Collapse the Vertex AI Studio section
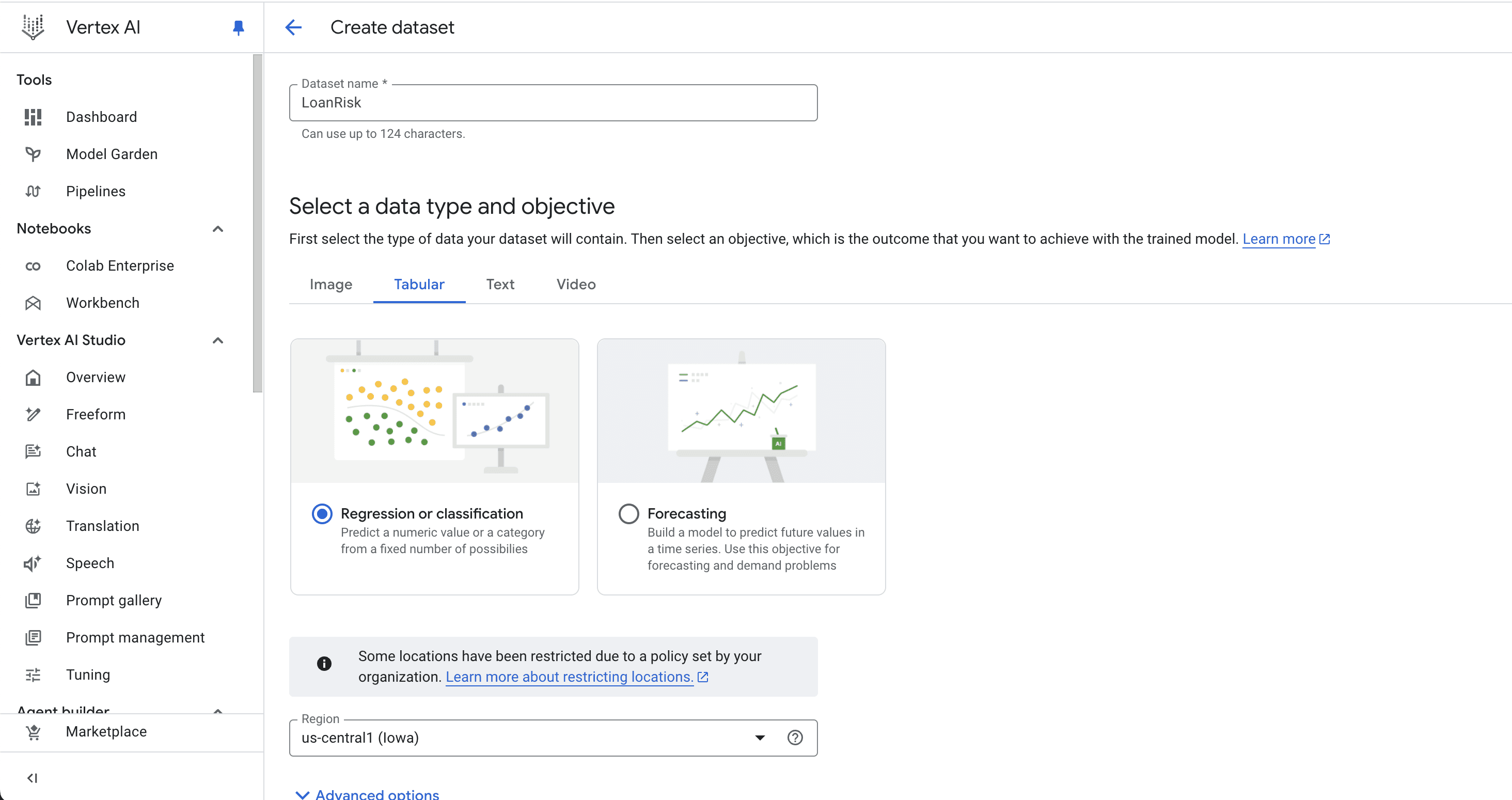Screen dimensions: 1512x800 [x=218, y=340]
